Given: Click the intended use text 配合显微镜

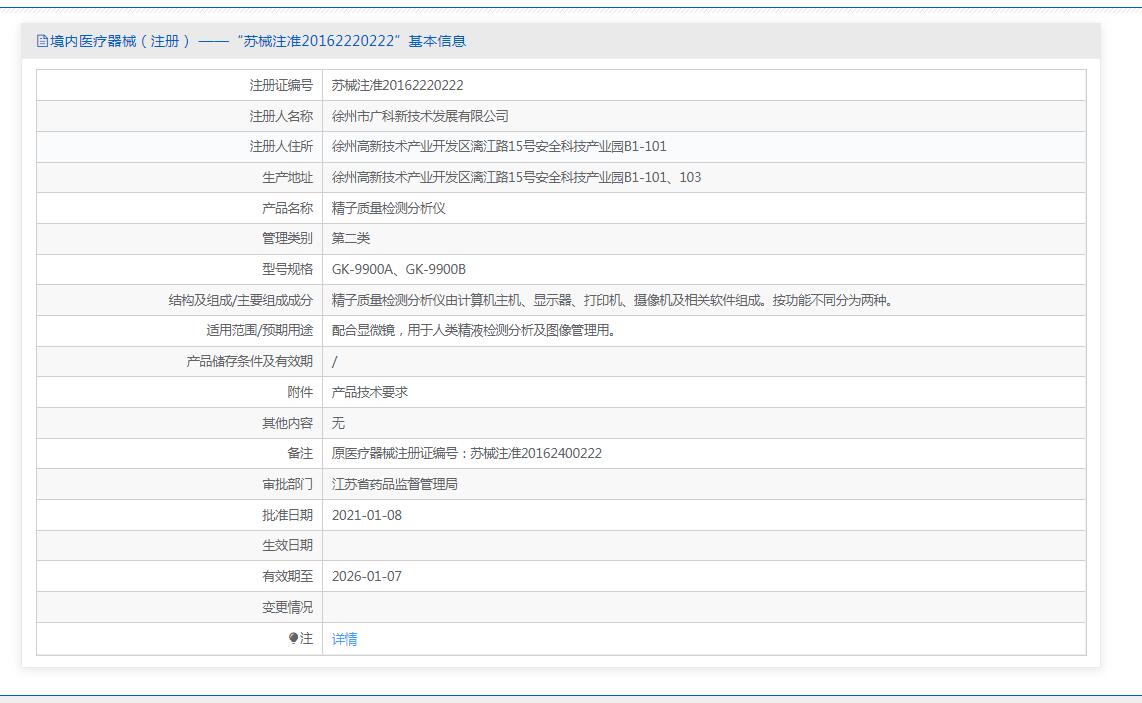Looking at the screenshot, I should point(474,330).
